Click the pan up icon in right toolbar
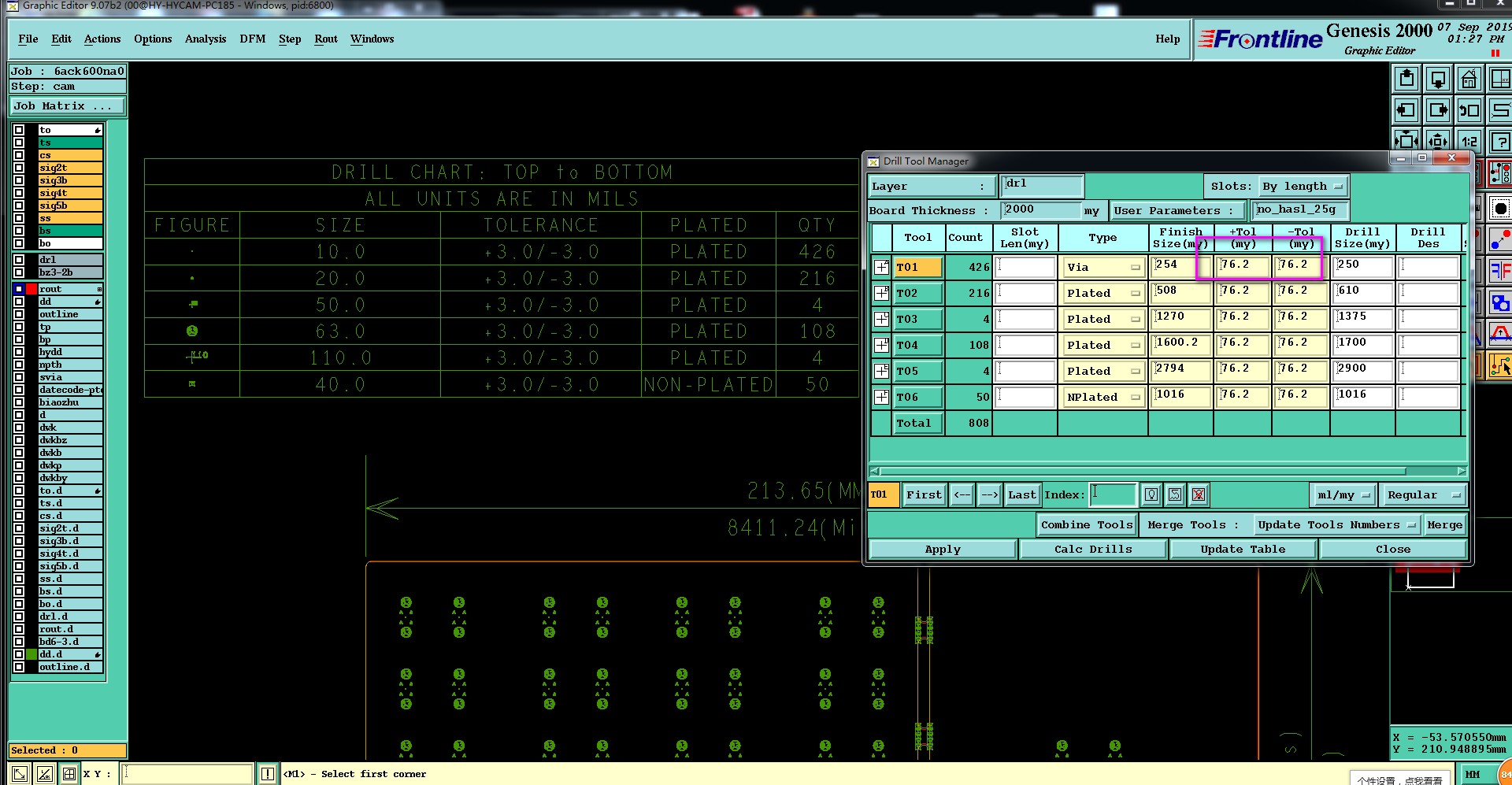This screenshot has width=1512, height=785. 1406,79
